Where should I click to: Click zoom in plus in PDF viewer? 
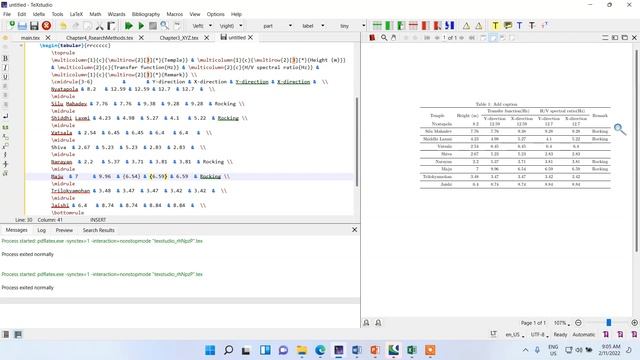tap(634, 323)
